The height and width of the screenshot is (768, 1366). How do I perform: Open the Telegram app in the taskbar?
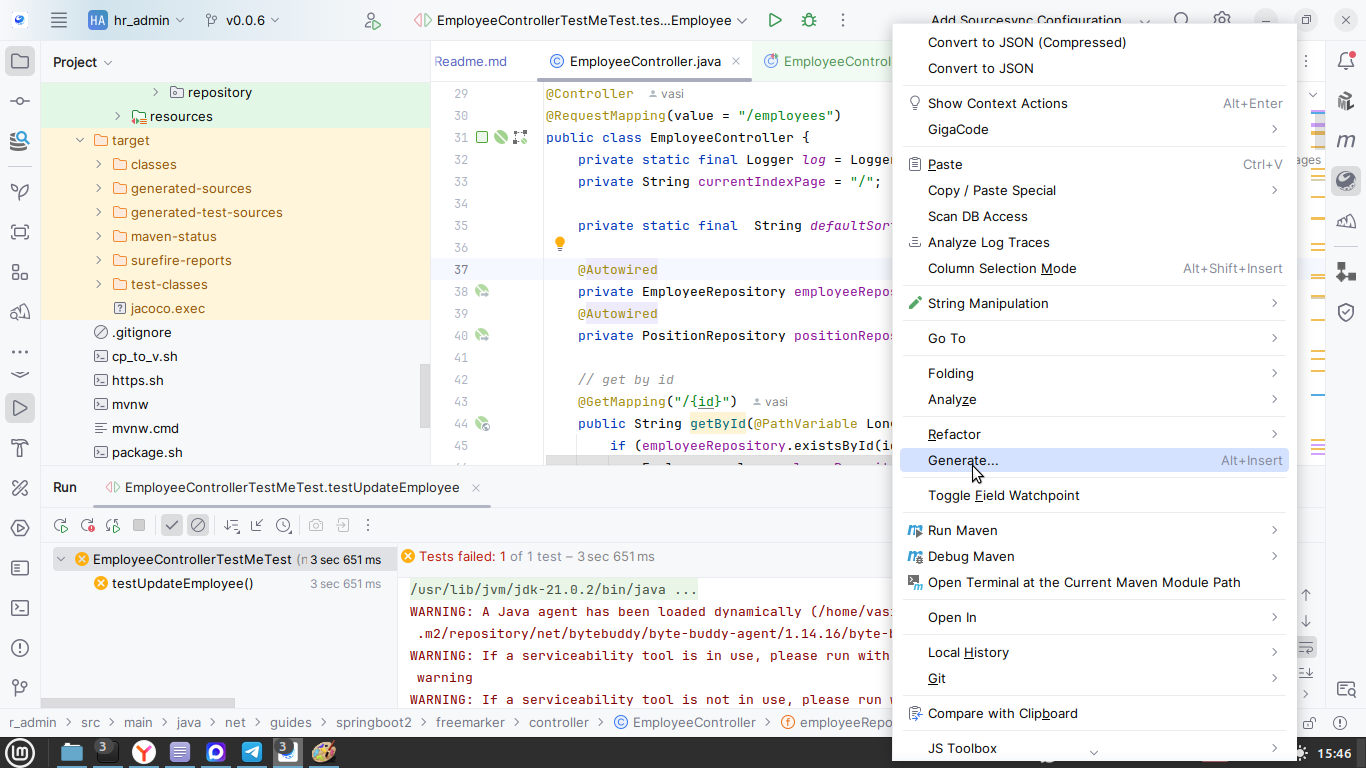(x=252, y=752)
